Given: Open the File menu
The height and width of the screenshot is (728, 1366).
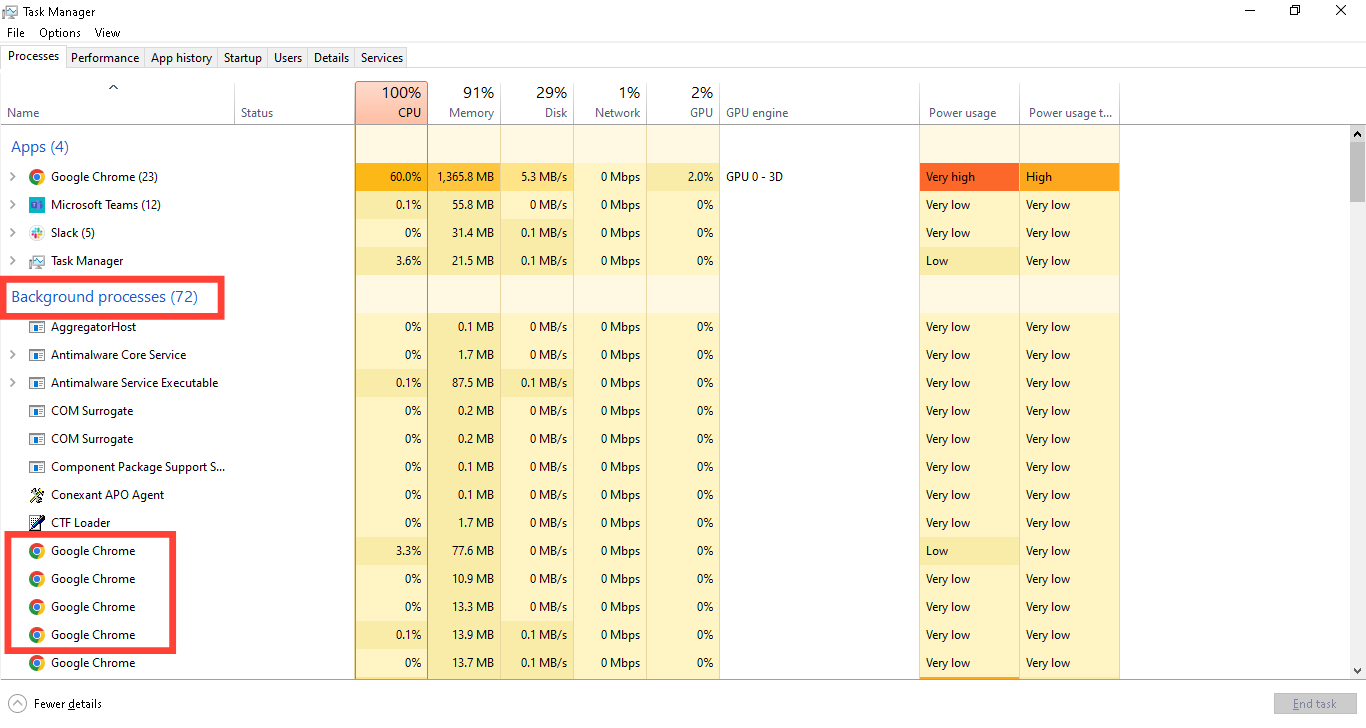Looking at the screenshot, I should point(16,33).
